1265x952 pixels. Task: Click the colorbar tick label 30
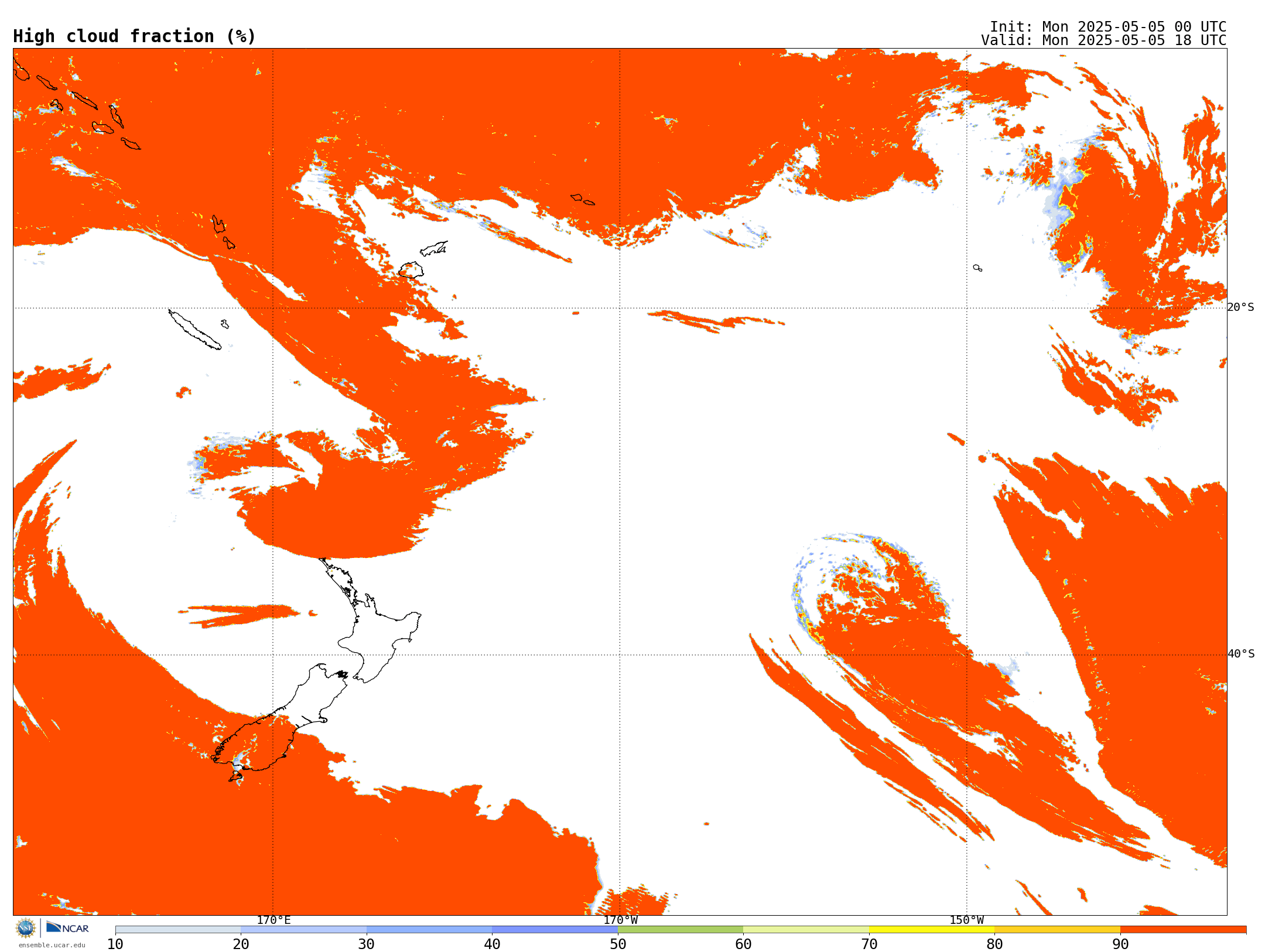tap(367, 944)
